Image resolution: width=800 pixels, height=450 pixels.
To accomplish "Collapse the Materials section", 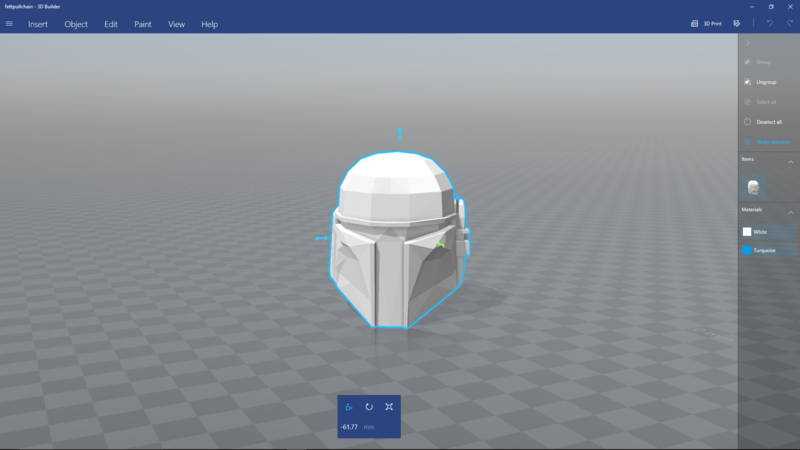I will coord(790,212).
